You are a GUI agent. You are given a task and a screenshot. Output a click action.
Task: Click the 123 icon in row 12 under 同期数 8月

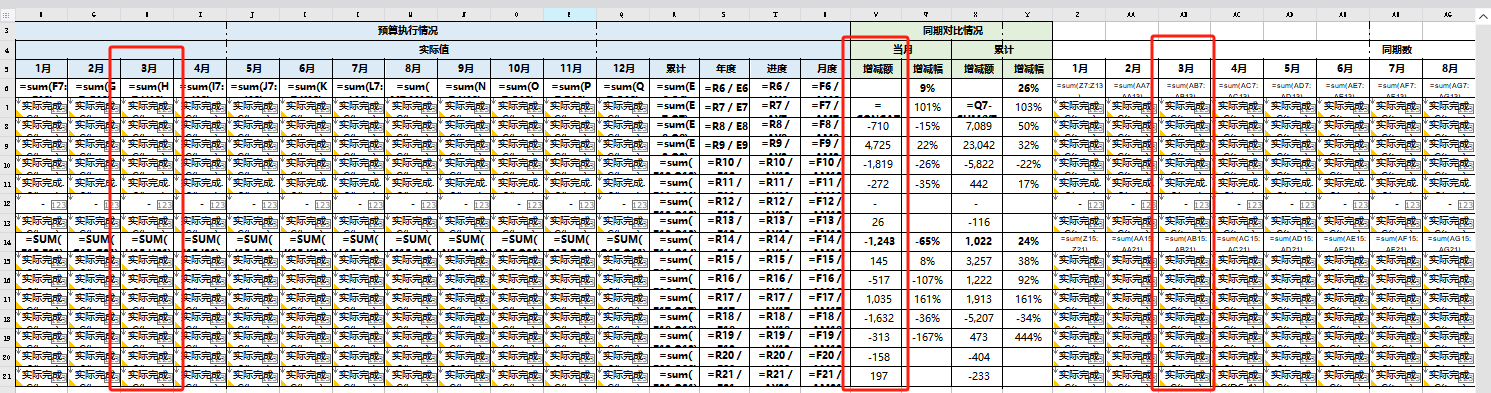[1465, 204]
